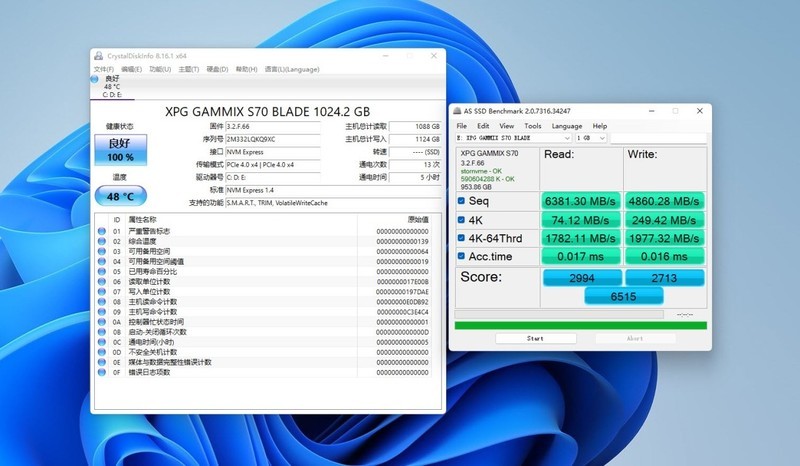The height and width of the screenshot is (466, 800).
Task: Open the Help menu in AS SSD Benchmark
Action: (x=600, y=126)
